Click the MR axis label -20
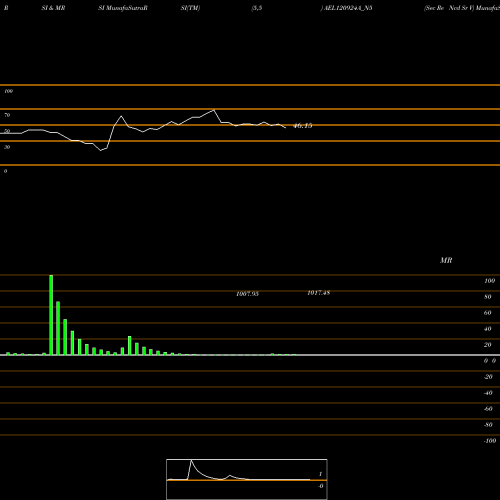This screenshot has width=500, height=500. (x=488, y=377)
